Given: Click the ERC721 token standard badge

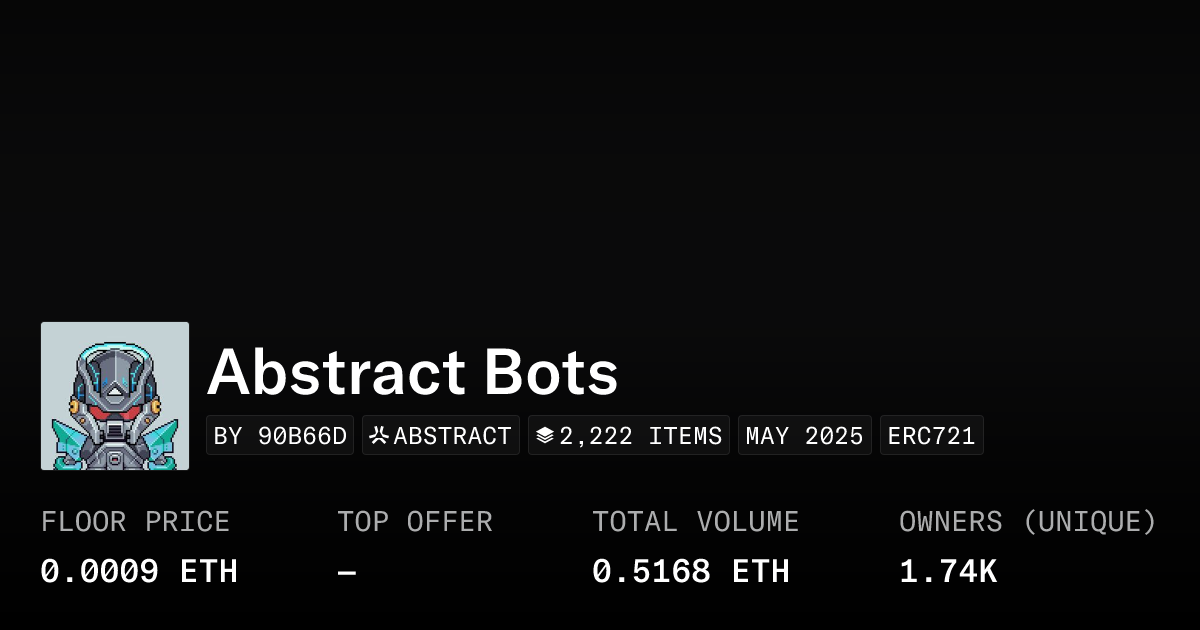Looking at the screenshot, I should (x=931, y=436).
